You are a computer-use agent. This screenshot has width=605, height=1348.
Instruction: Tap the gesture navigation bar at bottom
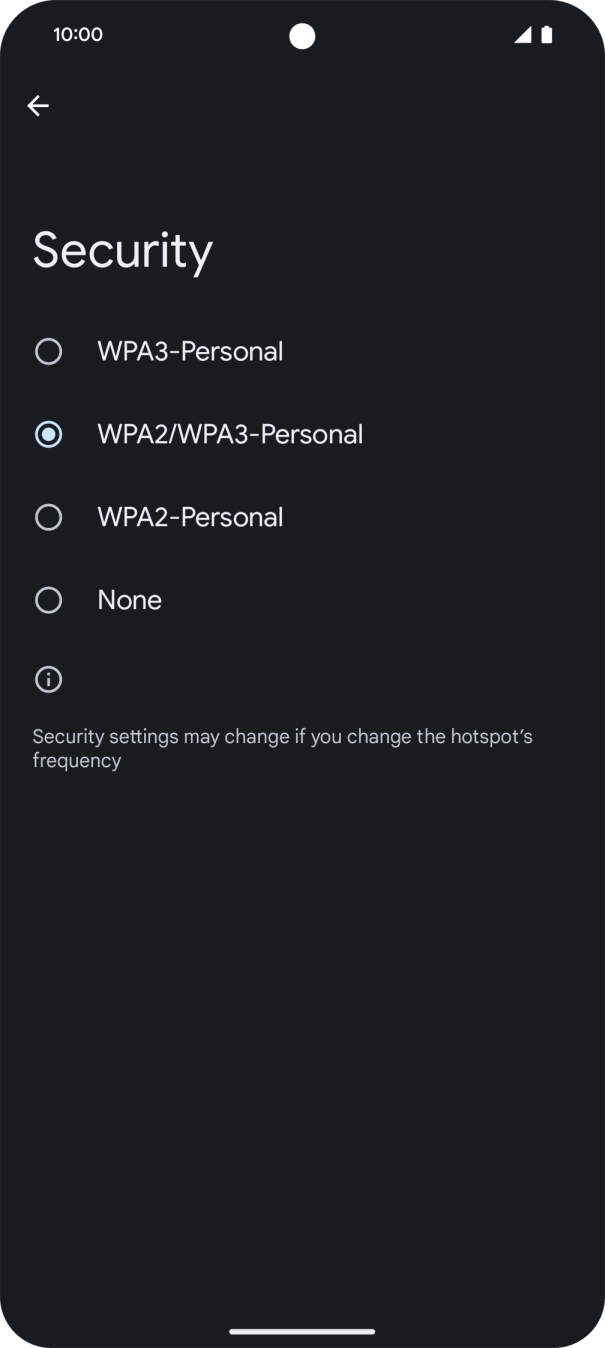[302, 1332]
